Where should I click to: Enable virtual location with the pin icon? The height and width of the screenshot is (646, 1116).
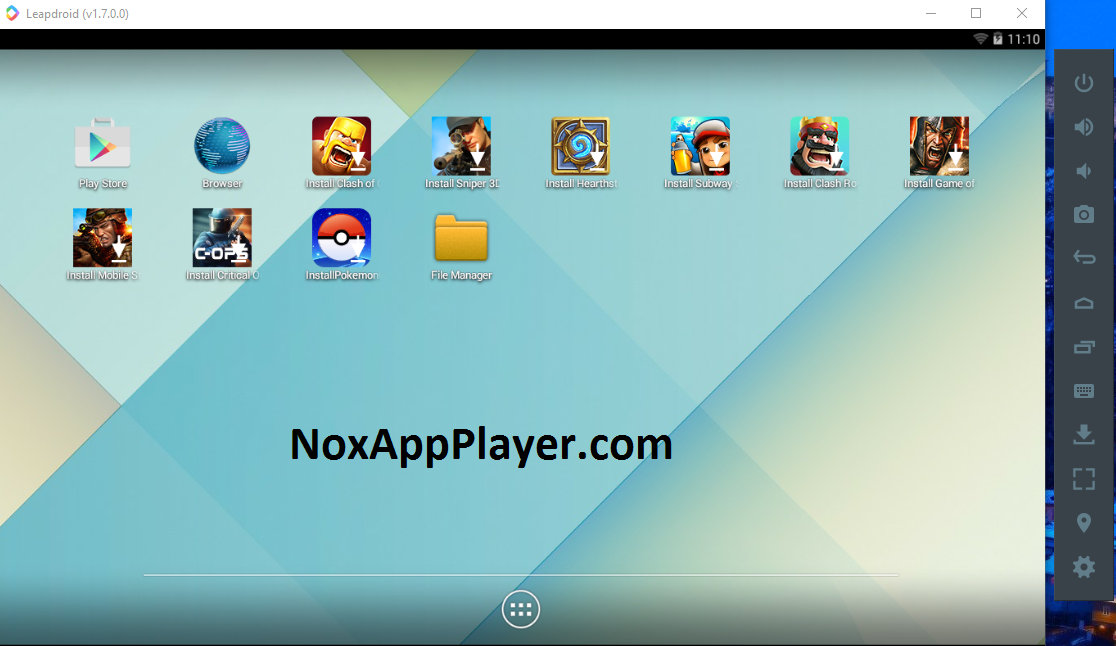[1083, 522]
